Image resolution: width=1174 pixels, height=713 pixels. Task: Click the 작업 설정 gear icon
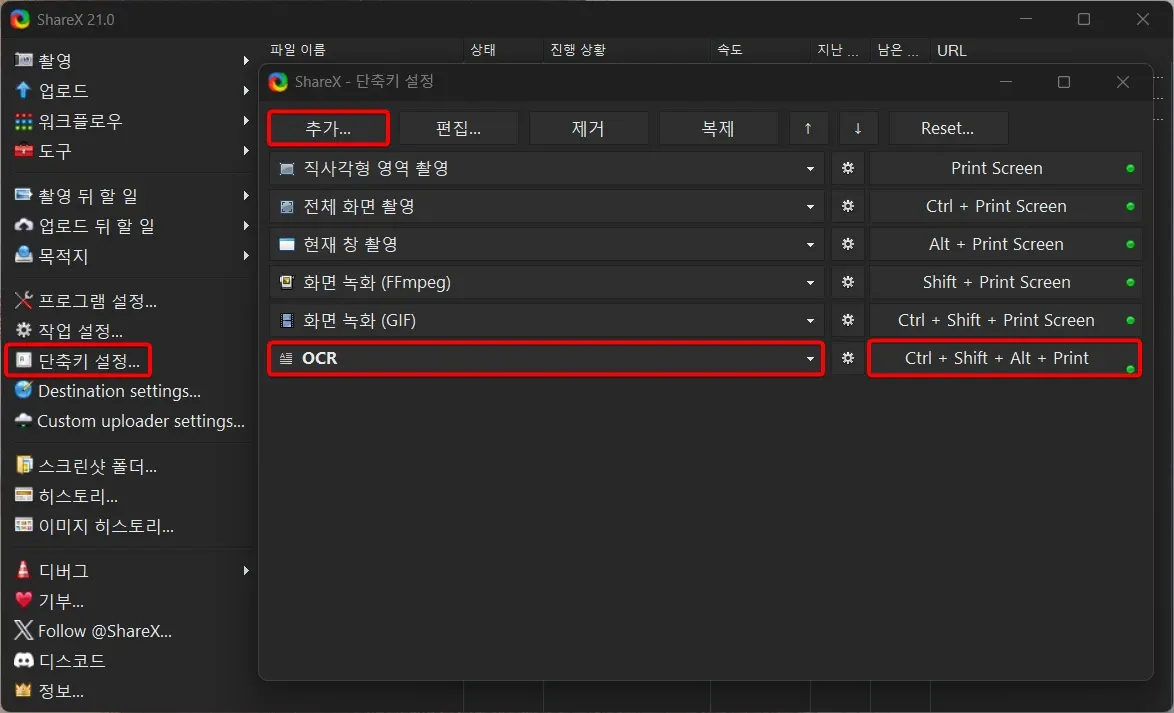24,330
